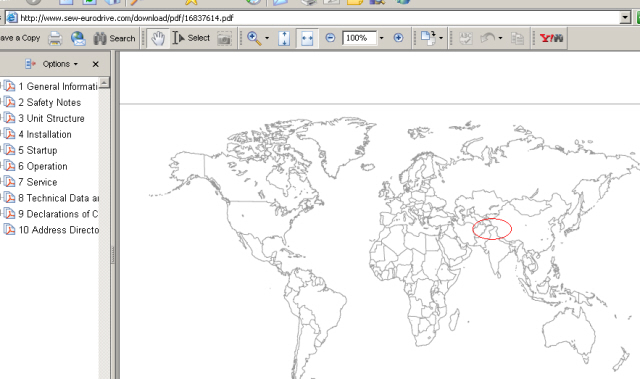Viewport: 640px width, 379px height.
Task: Open the address bar history dropdown
Action: [x=625, y=18]
